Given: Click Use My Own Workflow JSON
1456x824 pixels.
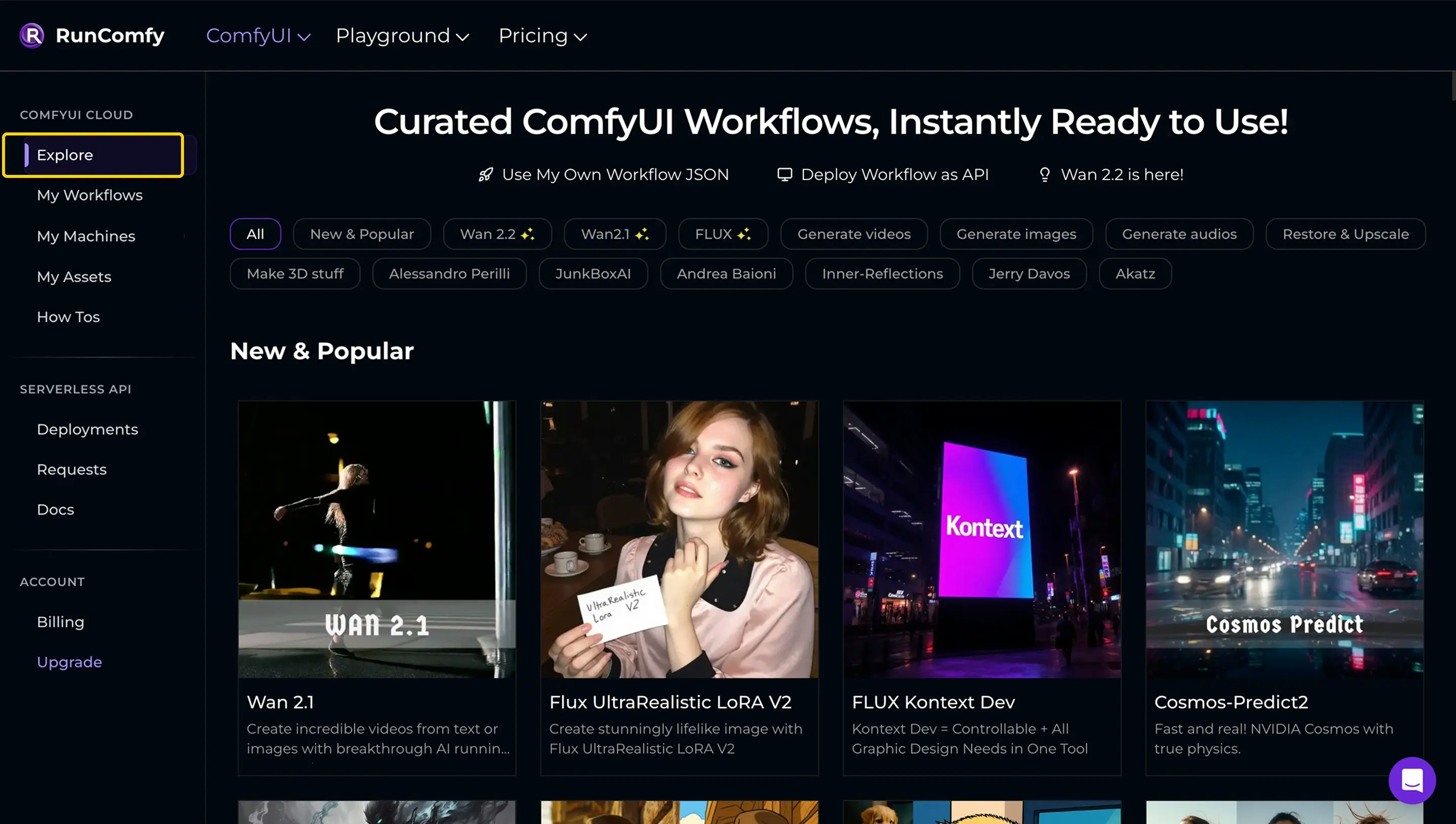Looking at the screenshot, I should pos(615,174).
